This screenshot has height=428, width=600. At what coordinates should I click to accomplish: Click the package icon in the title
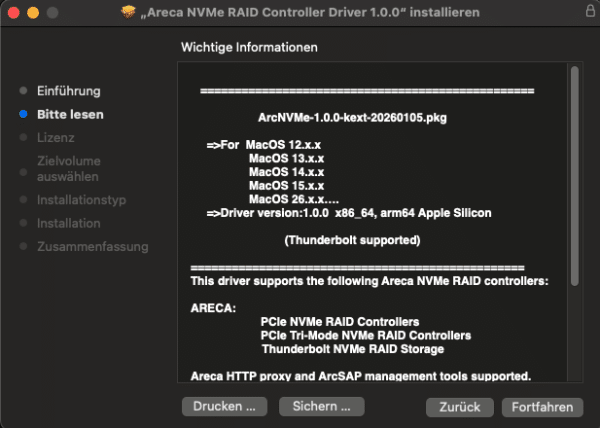128,12
